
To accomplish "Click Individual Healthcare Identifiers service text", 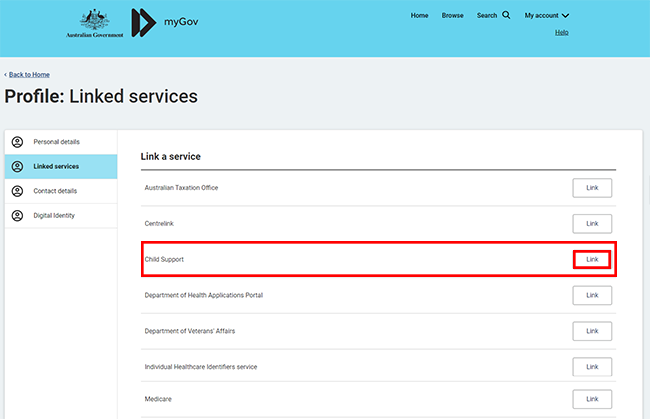I will (x=201, y=367).
